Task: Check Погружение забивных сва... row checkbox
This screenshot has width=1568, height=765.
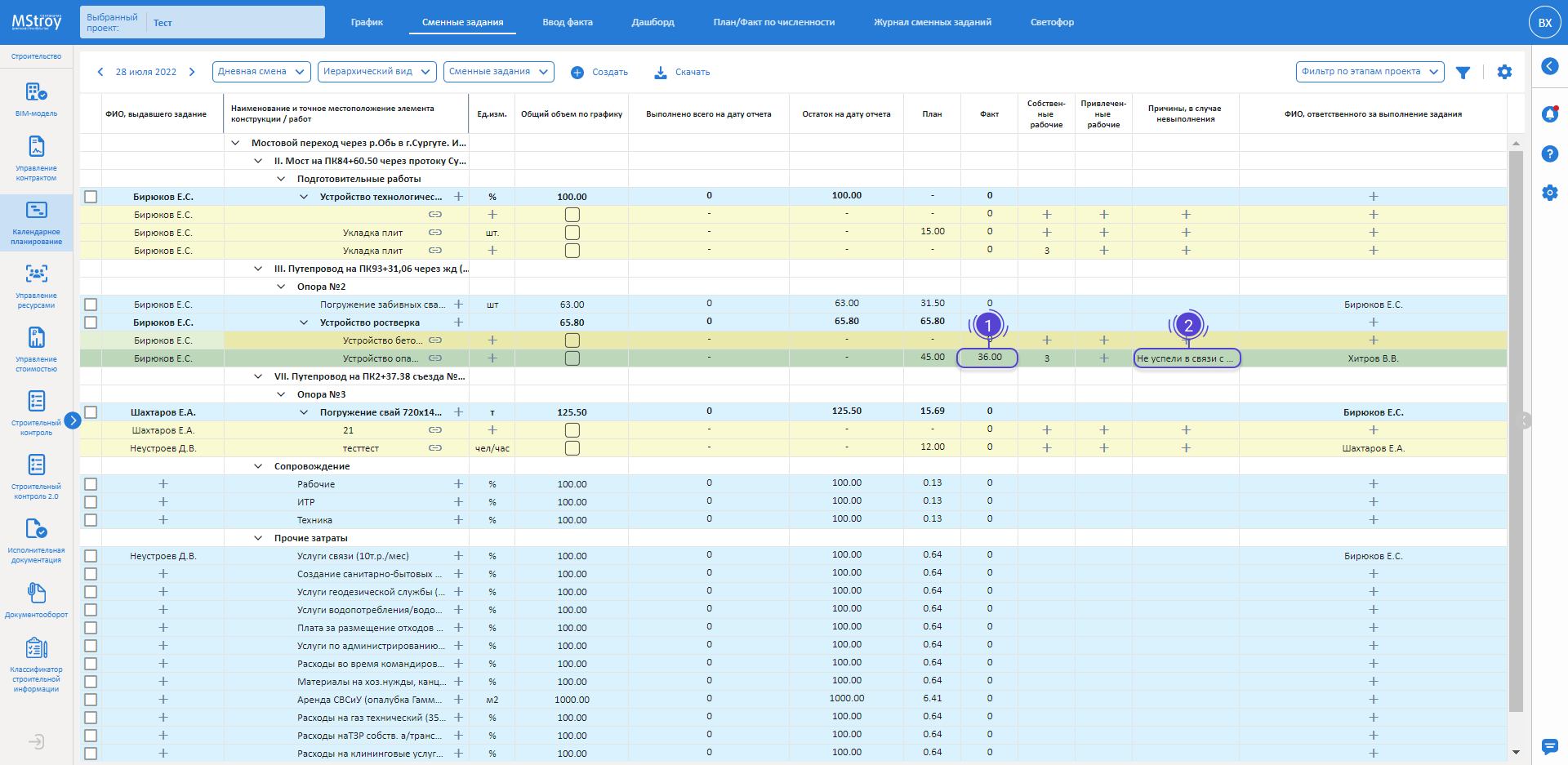Action: 91,305
